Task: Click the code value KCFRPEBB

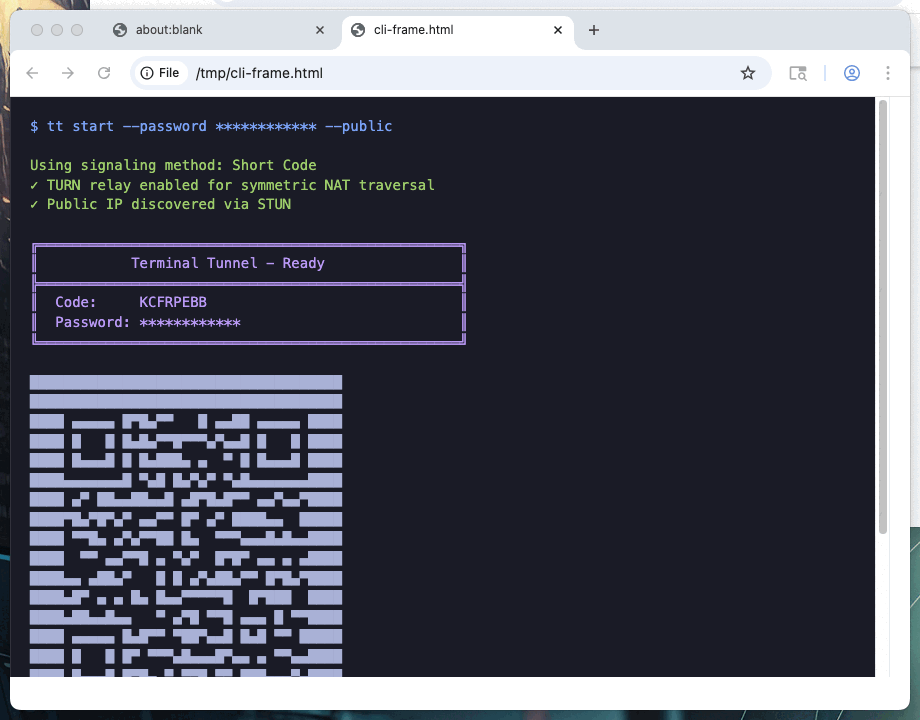Action: coord(173,302)
